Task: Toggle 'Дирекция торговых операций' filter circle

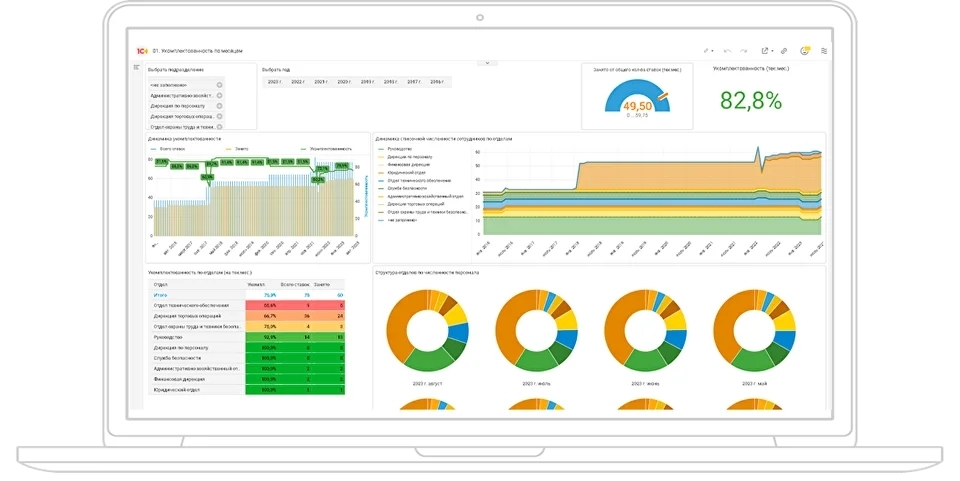Action: coord(219,117)
